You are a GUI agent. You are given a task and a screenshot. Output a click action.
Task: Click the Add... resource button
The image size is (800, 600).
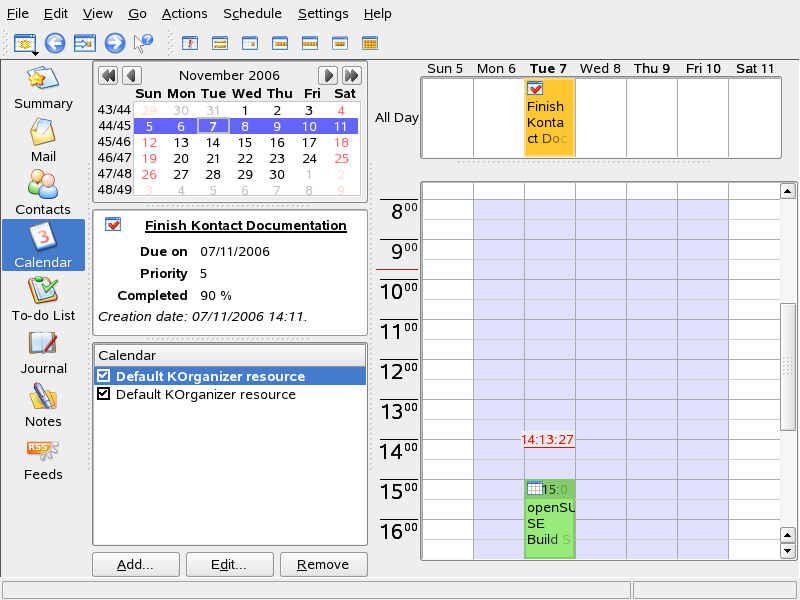136,564
